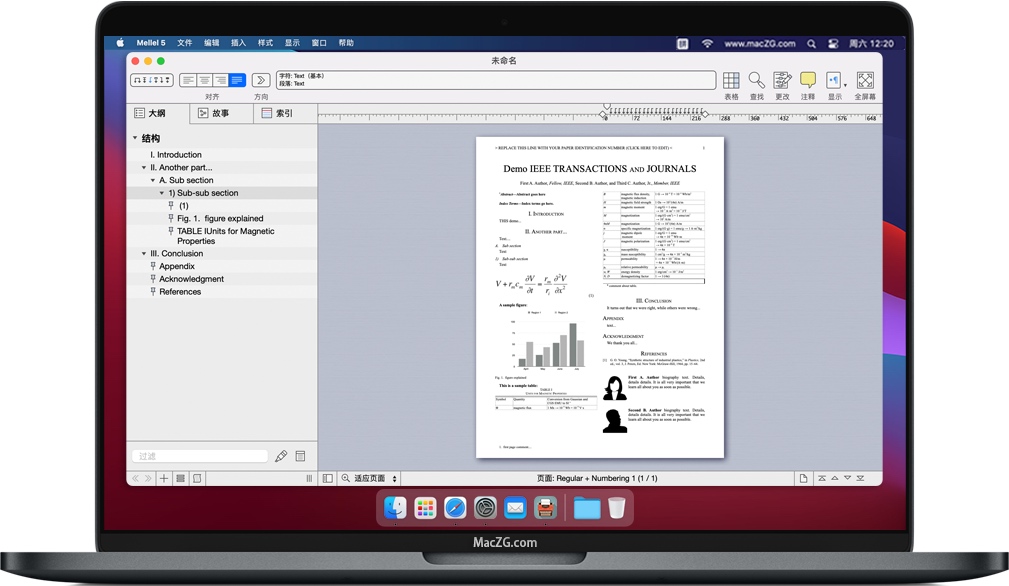Go to the next page arrow
Image resolution: width=1009 pixels, height=586 pixels.
click(x=847, y=478)
